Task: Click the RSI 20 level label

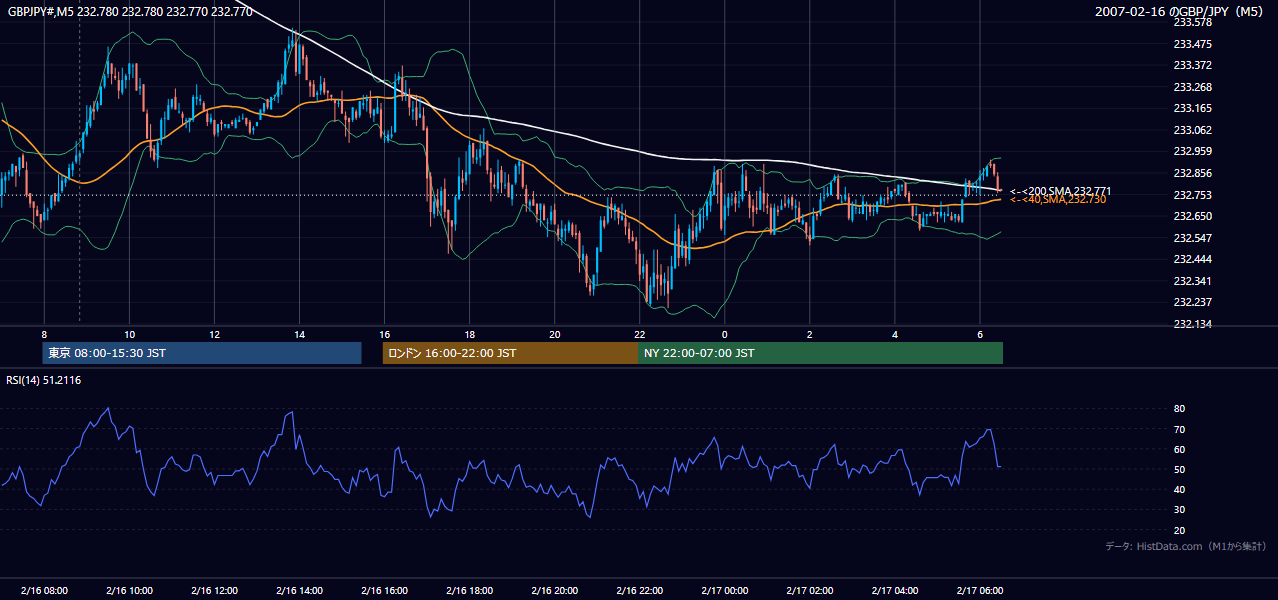Action: click(x=1179, y=530)
